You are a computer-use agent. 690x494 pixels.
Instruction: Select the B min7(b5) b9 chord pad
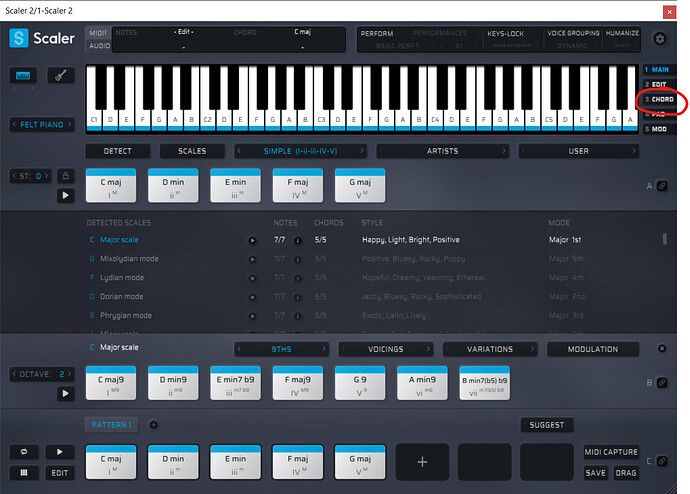(x=484, y=383)
